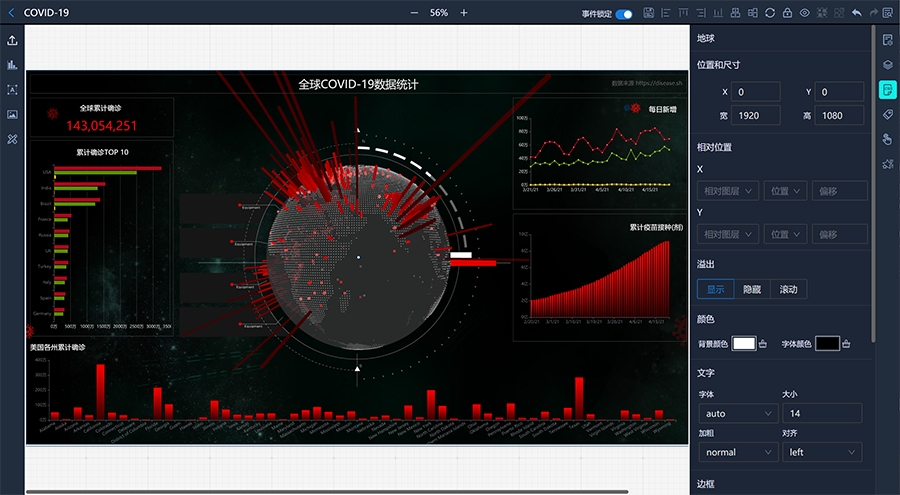The height and width of the screenshot is (495, 900).
Task: Select the 累计确诊TOP 10 bar chart
Action: tap(102, 239)
